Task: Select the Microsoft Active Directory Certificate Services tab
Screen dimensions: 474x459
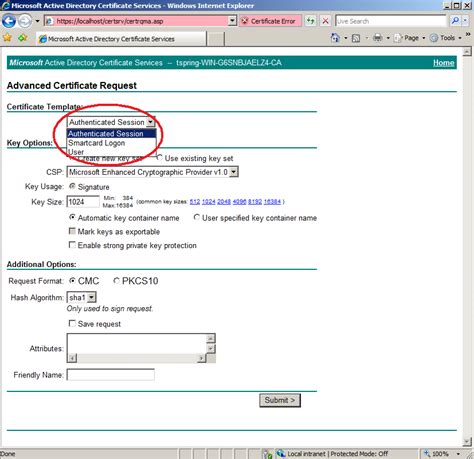Action: click(x=121, y=39)
